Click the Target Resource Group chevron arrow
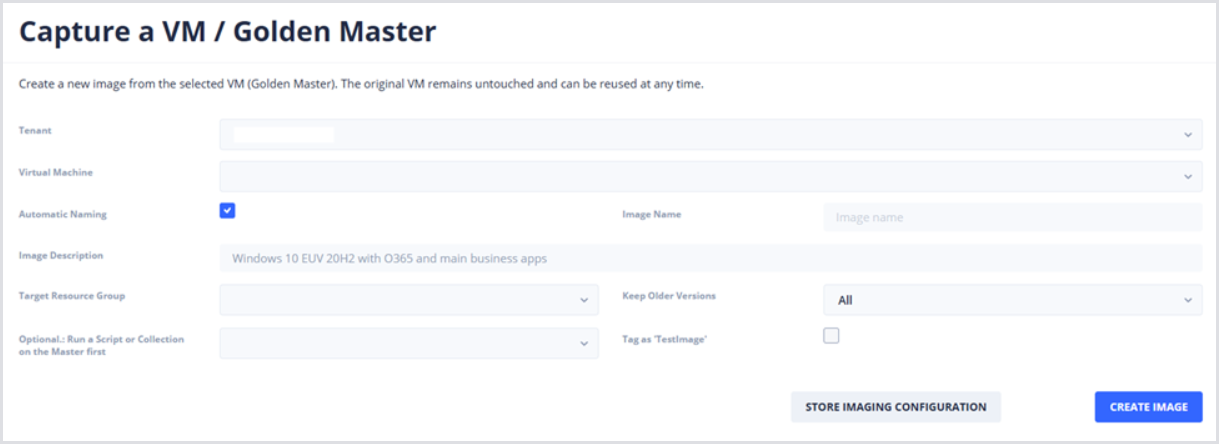1219x444 pixels. click(584, 300)
